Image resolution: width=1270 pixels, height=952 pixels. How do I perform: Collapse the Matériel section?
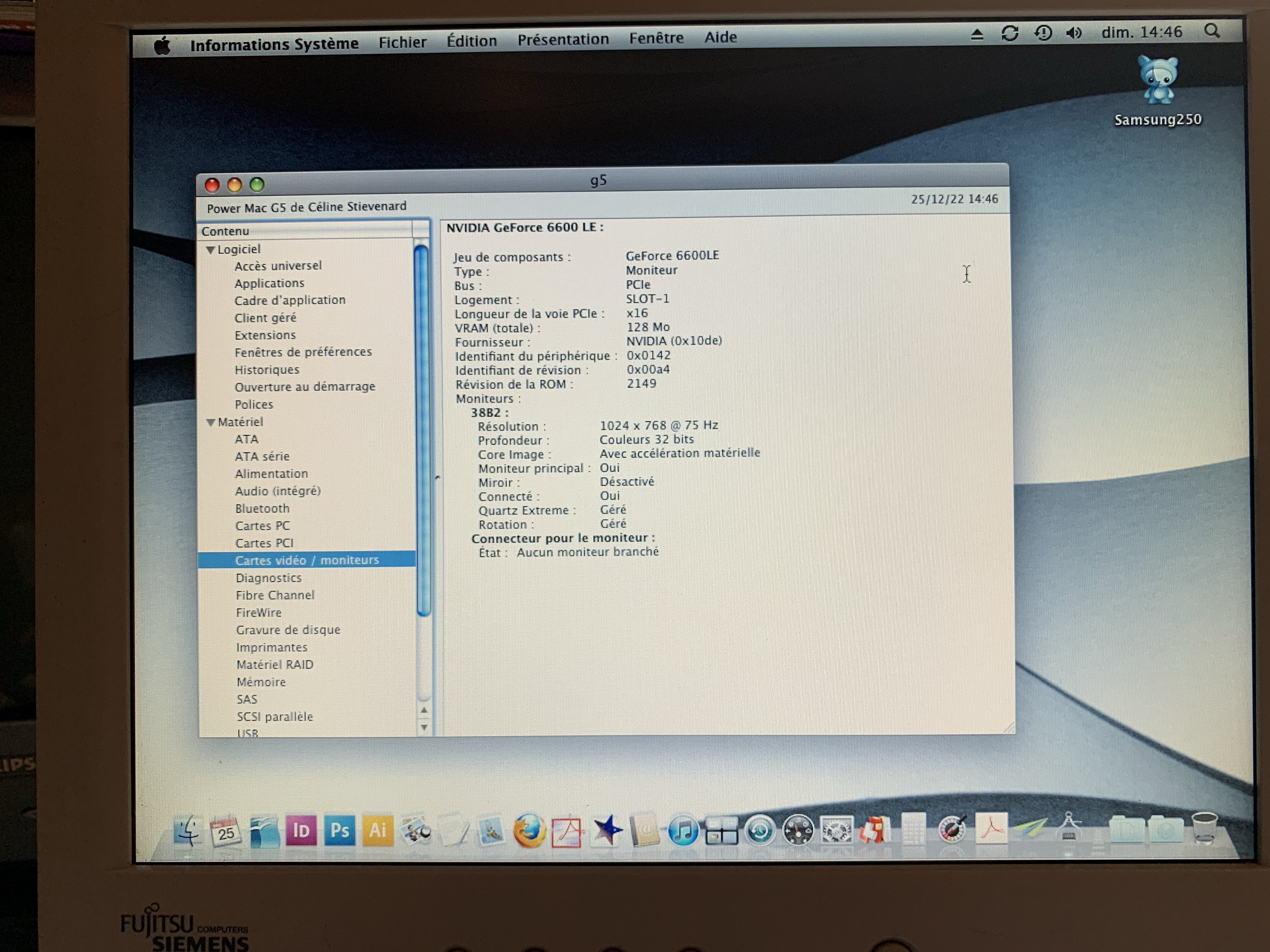click(x=211, y=422)
